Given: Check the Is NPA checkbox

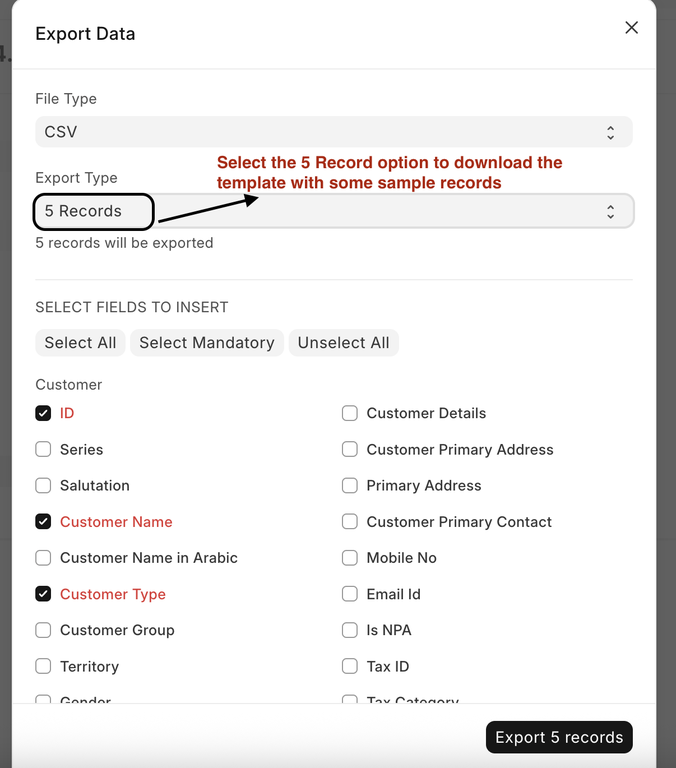Looking at the screenshot, I should (x=350, y=630).
